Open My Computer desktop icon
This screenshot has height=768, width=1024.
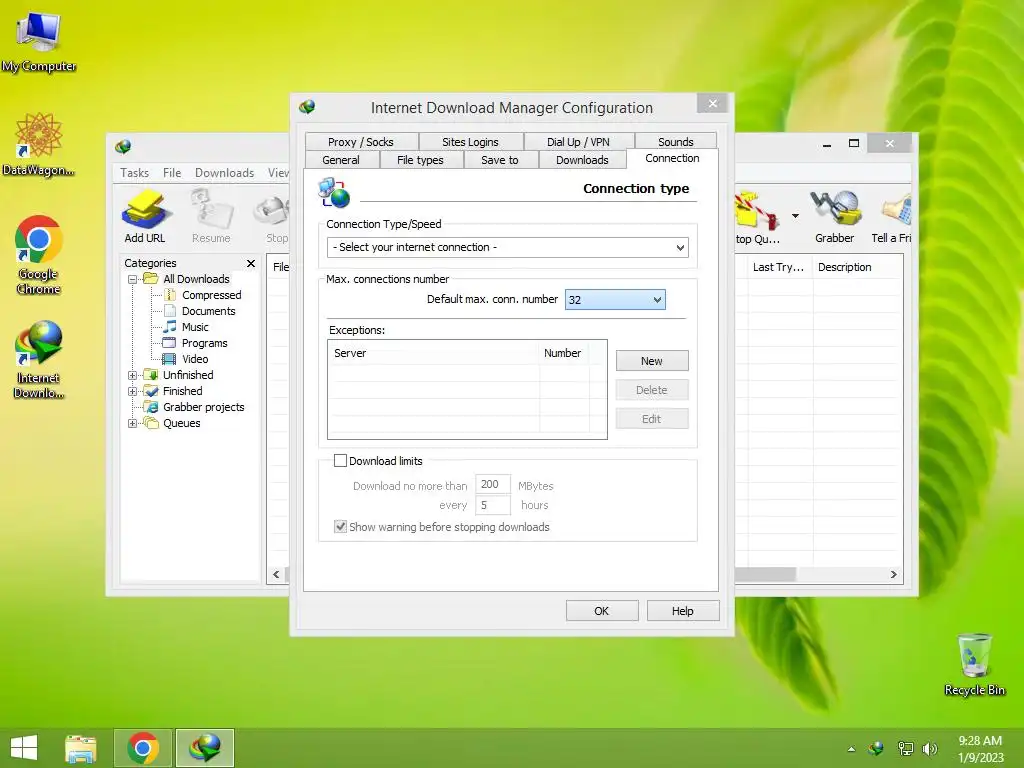coord(39,40)
